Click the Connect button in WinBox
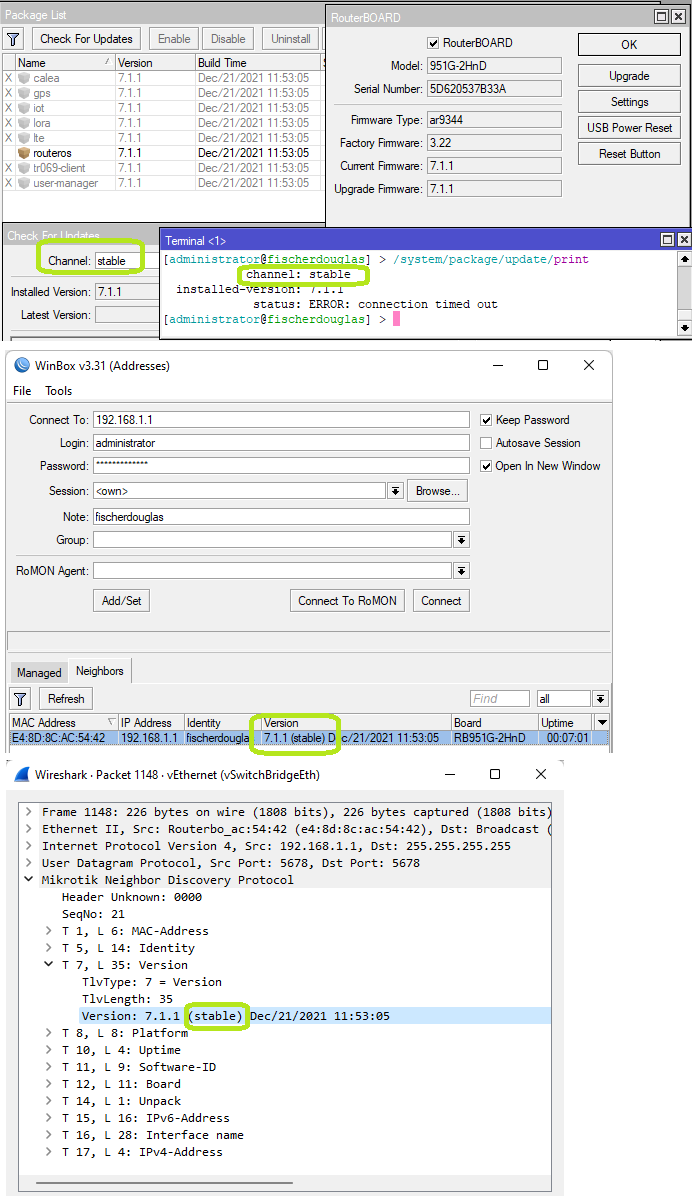692x1202 pixels. coord(441,601)
